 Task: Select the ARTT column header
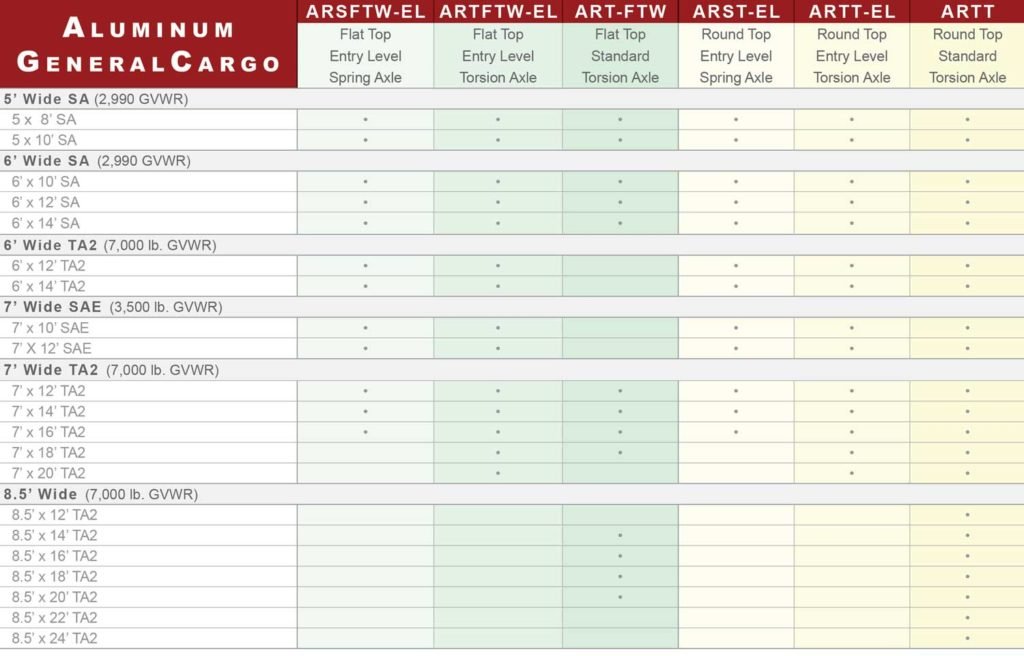click(x=967, y=12)
